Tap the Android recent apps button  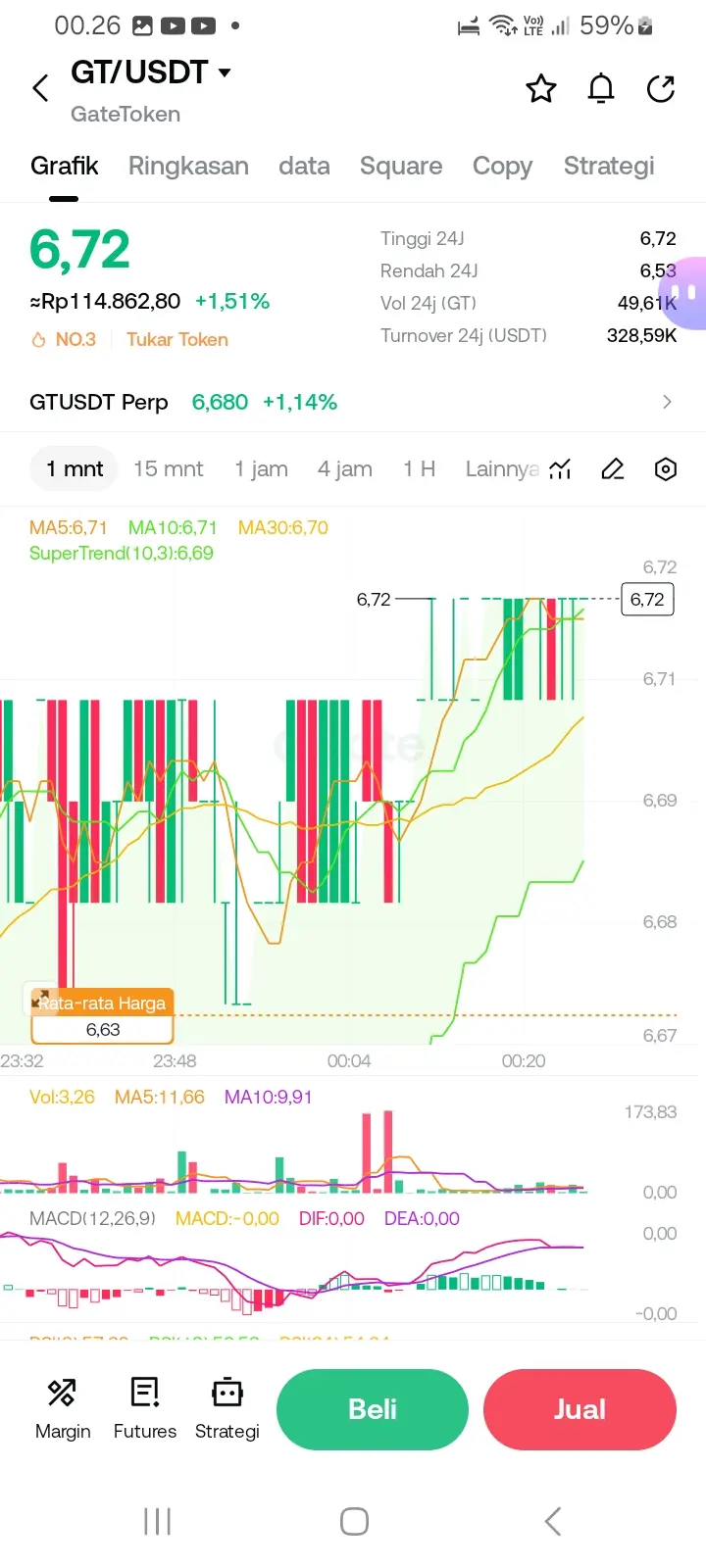coord(157,1522)
